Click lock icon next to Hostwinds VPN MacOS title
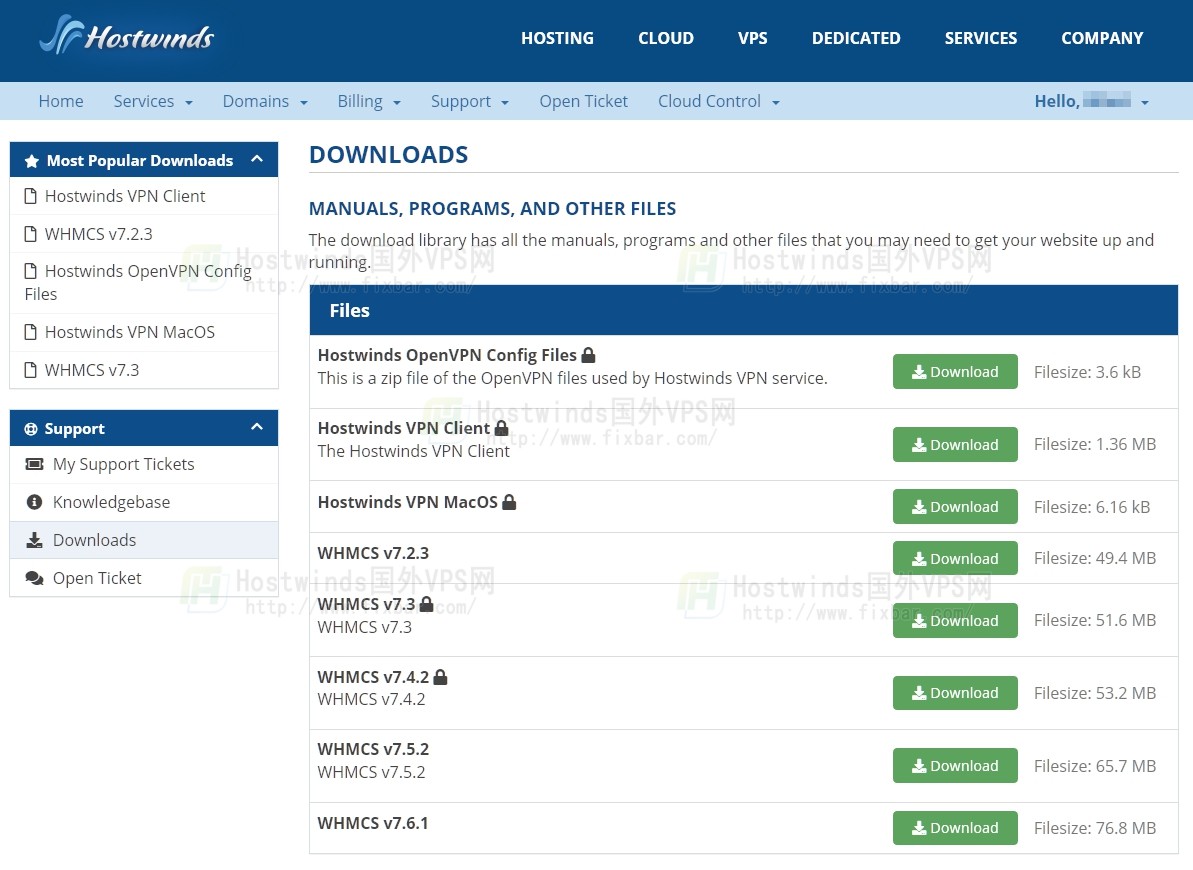This screenshot has height=870, width=1193. click(509, 502)
